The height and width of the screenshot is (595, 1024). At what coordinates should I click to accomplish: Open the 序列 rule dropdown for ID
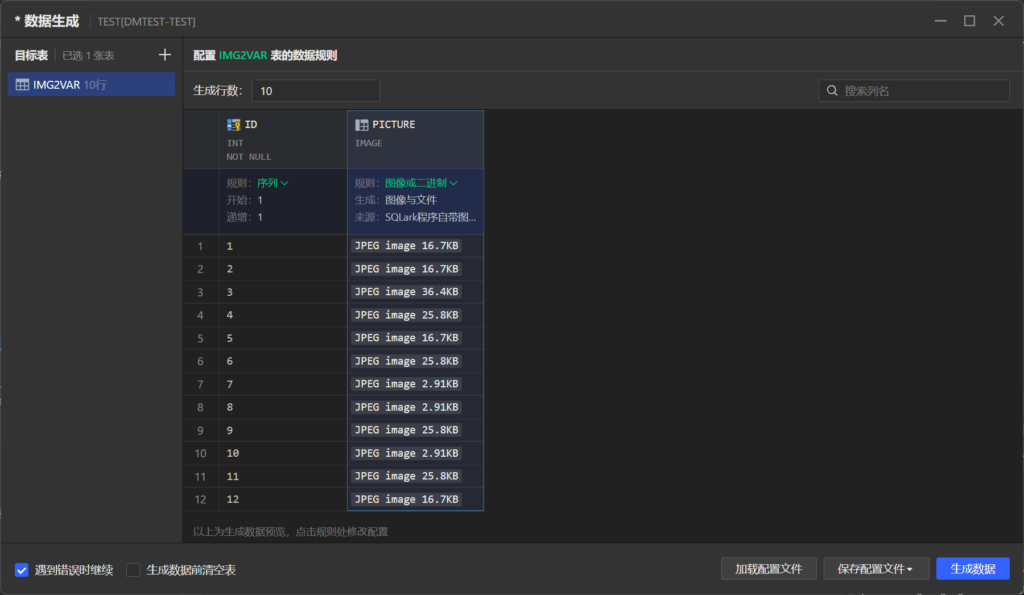pos(272,183)
